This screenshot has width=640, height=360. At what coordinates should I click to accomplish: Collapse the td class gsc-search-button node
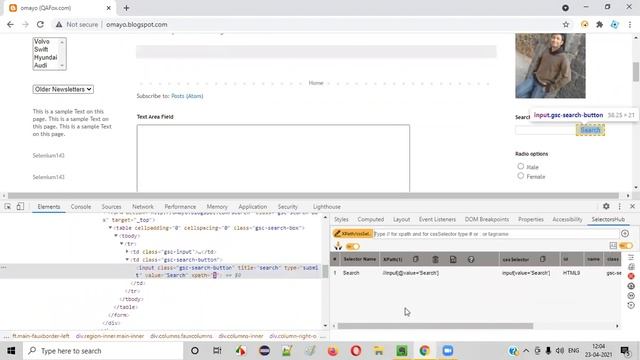click(x=127, y=260)
